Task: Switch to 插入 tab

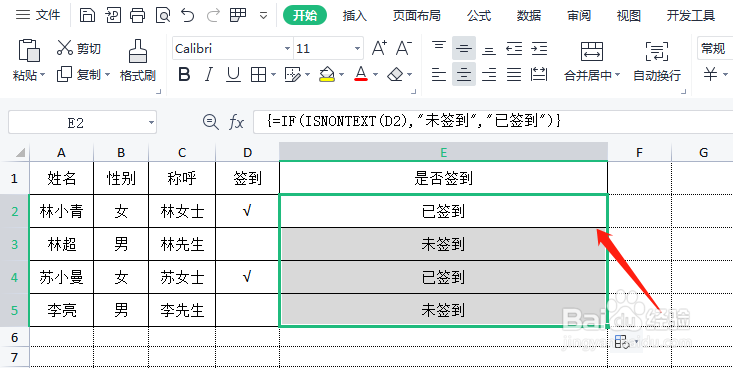Action: tap(355, 15)
